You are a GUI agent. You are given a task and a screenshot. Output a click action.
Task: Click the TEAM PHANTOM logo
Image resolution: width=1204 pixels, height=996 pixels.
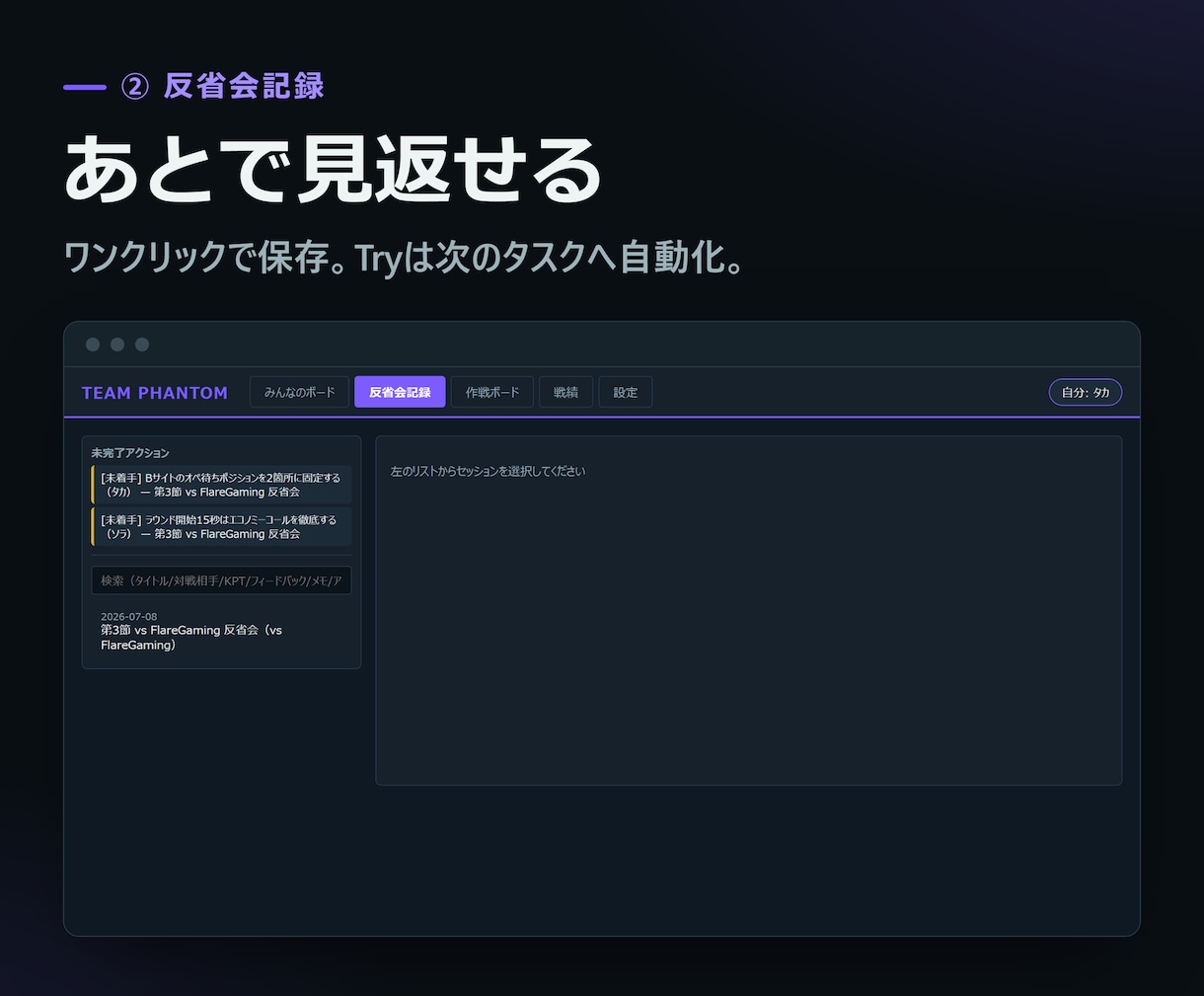pos(155,393)
